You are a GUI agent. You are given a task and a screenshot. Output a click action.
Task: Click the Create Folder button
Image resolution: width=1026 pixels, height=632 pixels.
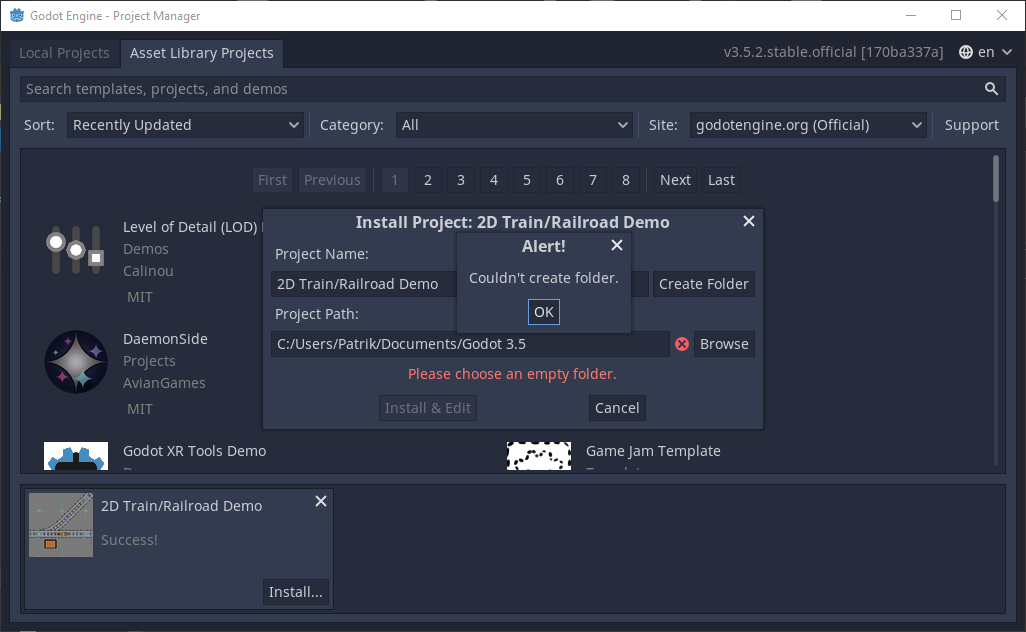(703, 284)
